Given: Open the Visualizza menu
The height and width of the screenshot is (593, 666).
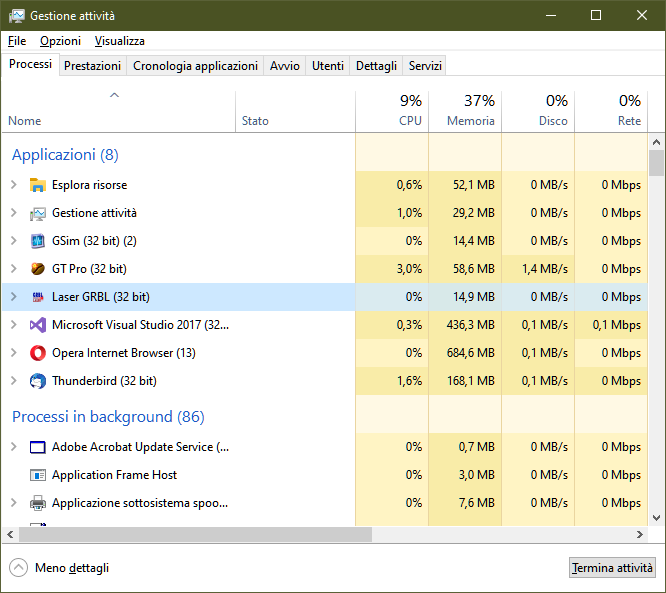Looking at the screenshot, I should 119,41.
